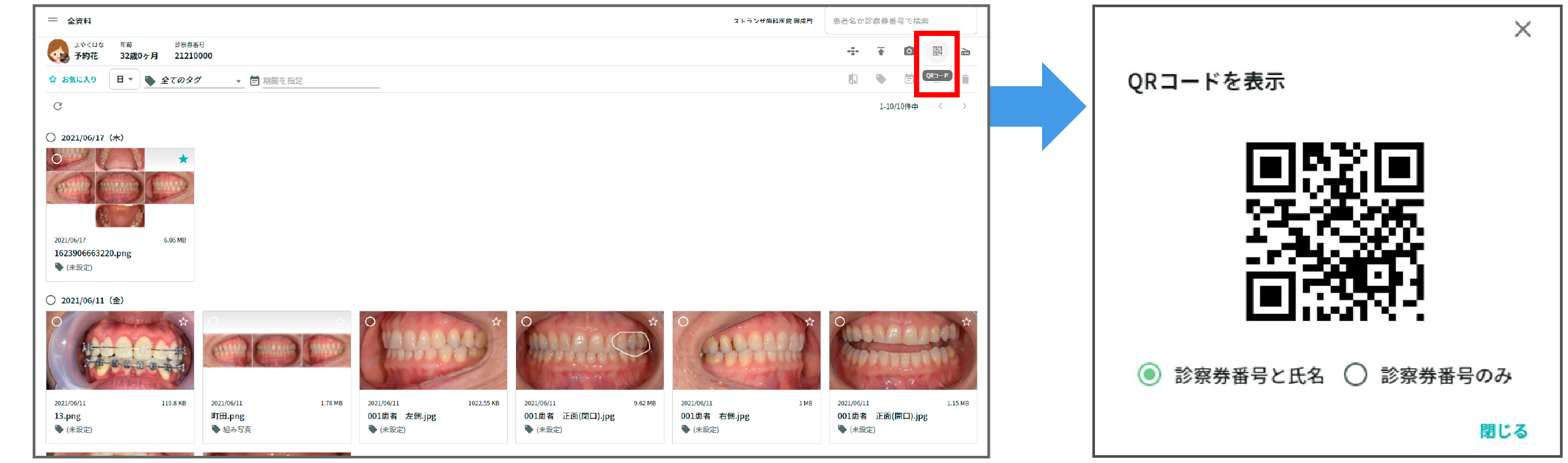Click the 6.06 MB file size
Viewport: 1568px width, 463px height.
pos(175,240)
